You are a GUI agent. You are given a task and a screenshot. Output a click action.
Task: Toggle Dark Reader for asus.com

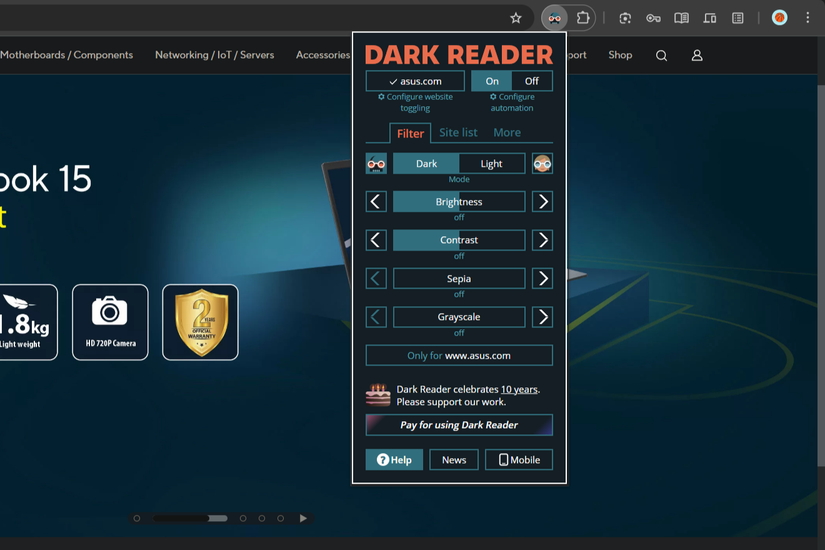point(415,81)
